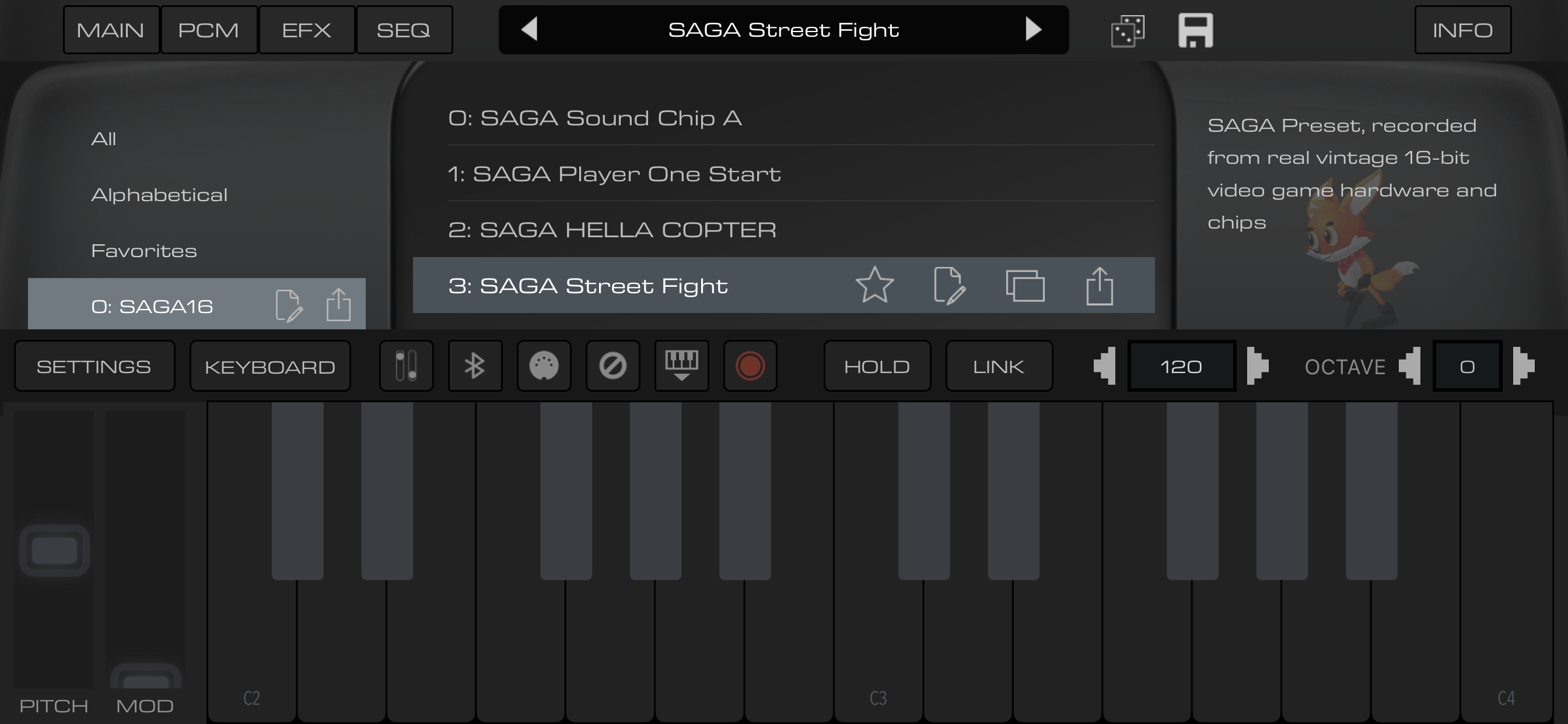The image size is (1568, 724).
Task: Click the Bluetooth MIDI icon
Action: [475, 365]
